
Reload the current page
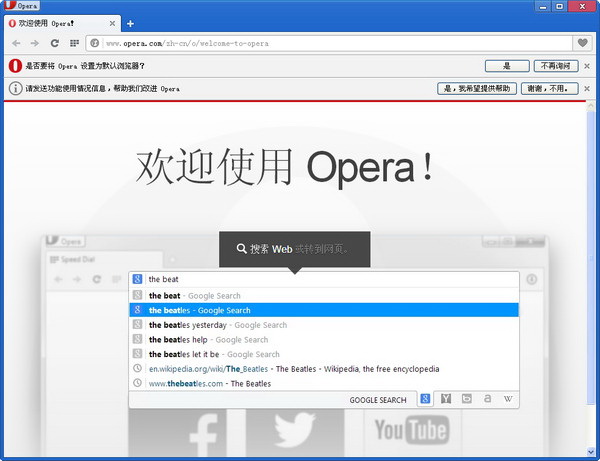point(55,43)
